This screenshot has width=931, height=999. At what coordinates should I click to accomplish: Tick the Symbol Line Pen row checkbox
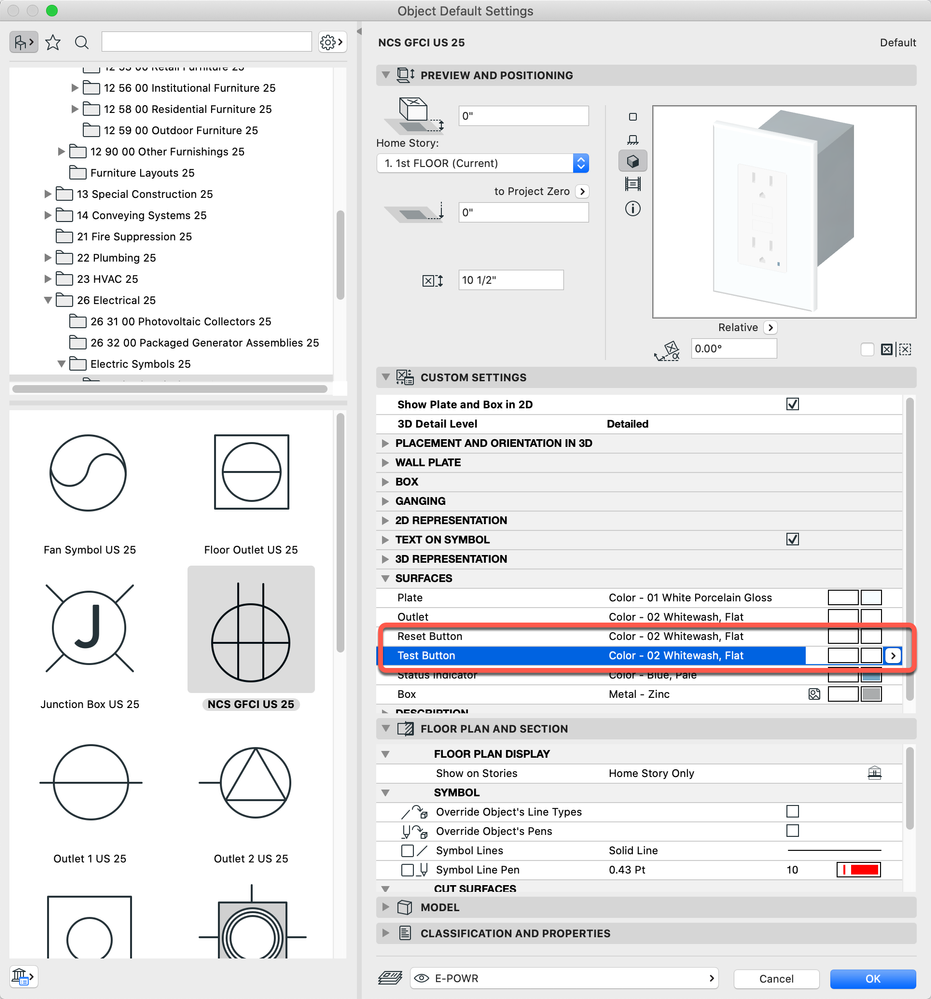coord(407,870)
